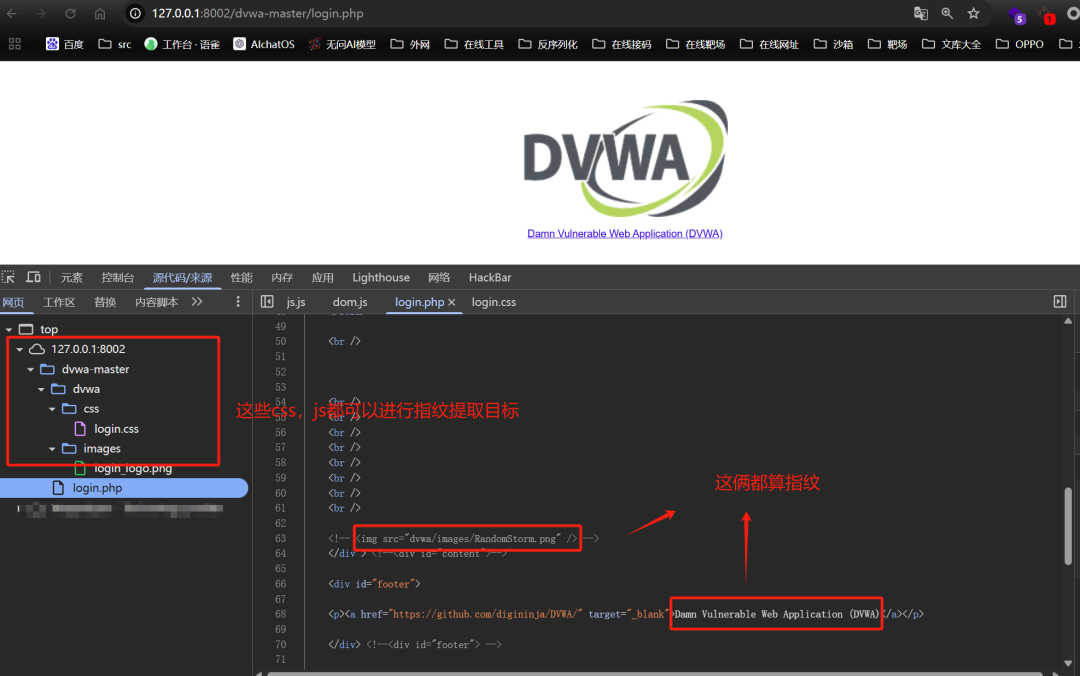Viewport: 1080px width, 676px height.
Task: Select the 工作区 sources subtab
Action: 59,302
